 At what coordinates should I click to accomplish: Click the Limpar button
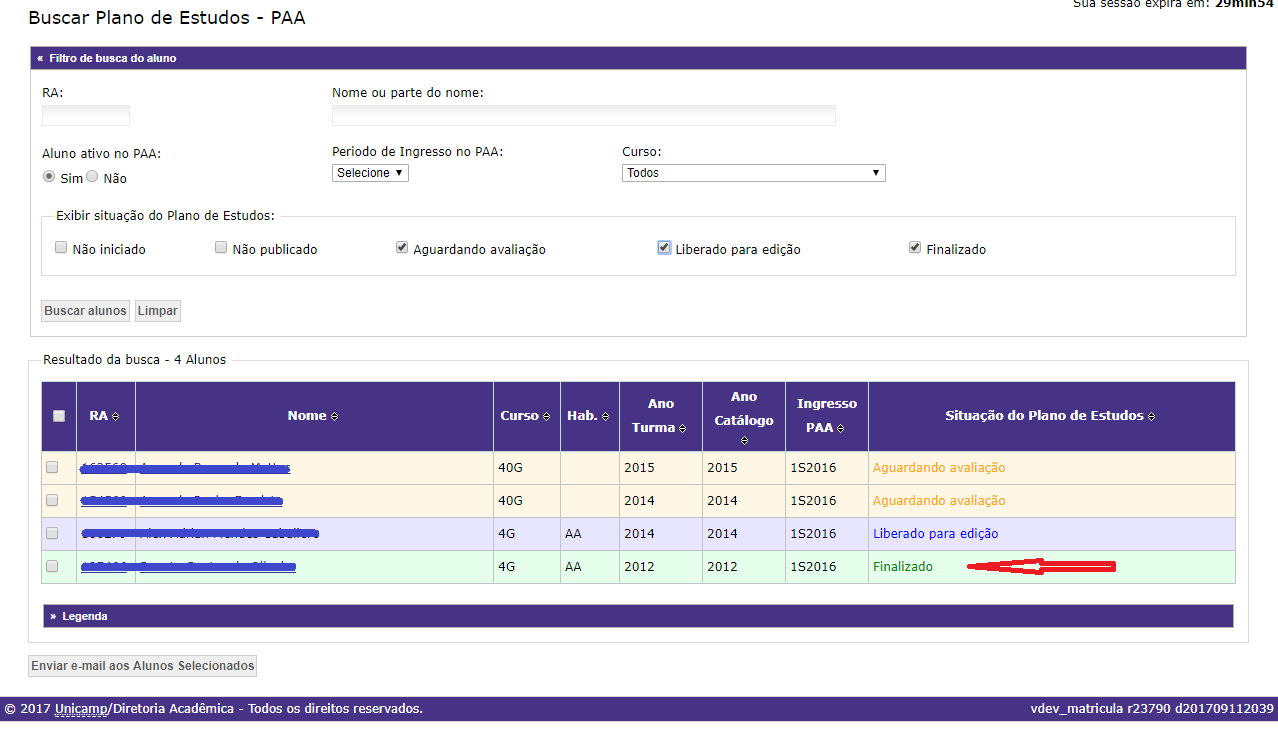click(158, 311)
